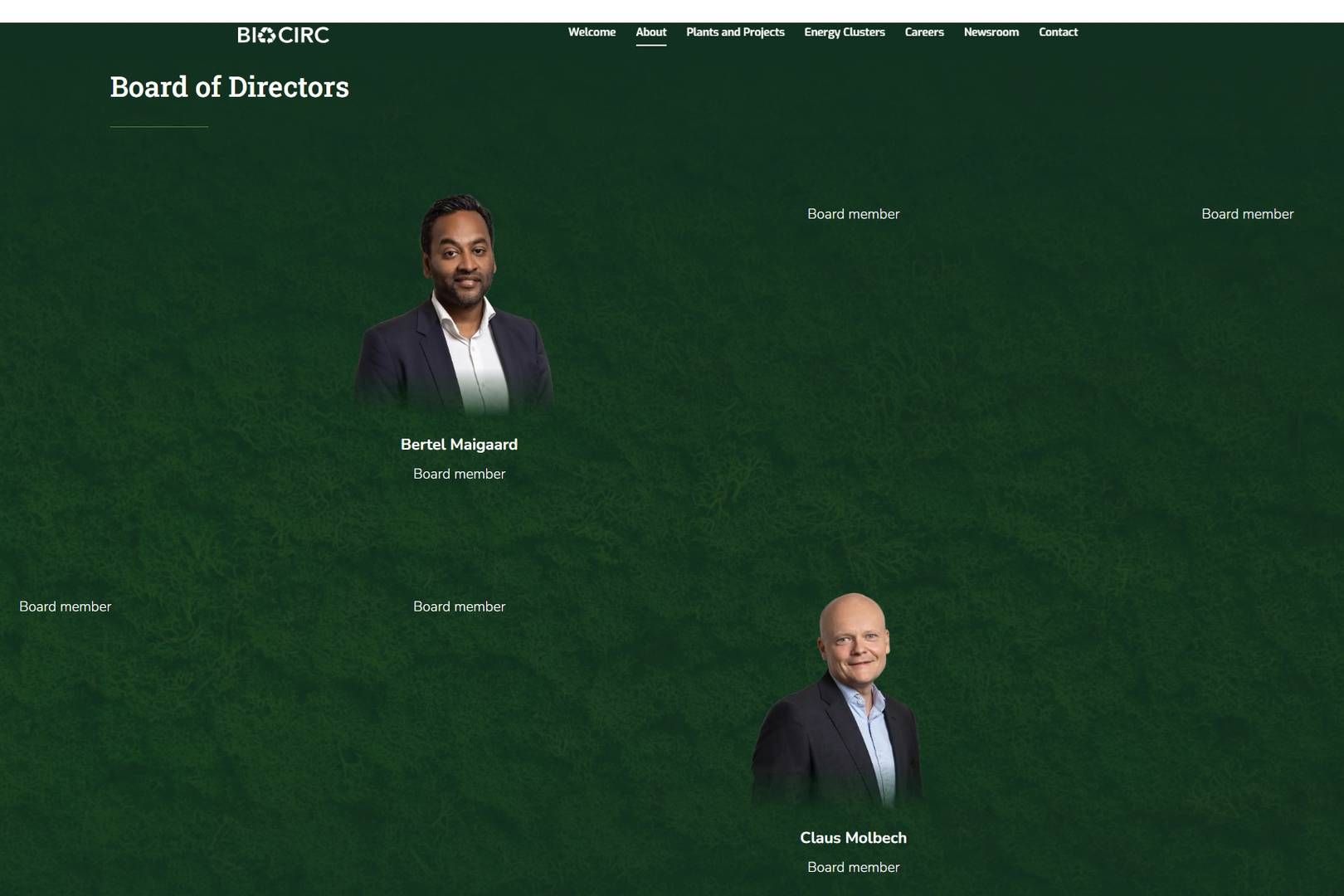Open the Newsroom section

point(991,32)
